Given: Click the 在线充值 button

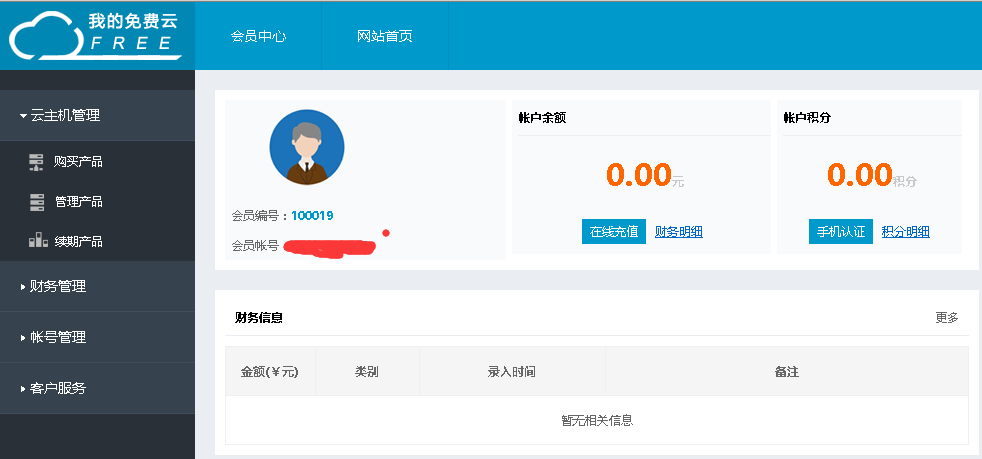Looking at the screenshot, I should pyautogui.click(x=614, y=232).
